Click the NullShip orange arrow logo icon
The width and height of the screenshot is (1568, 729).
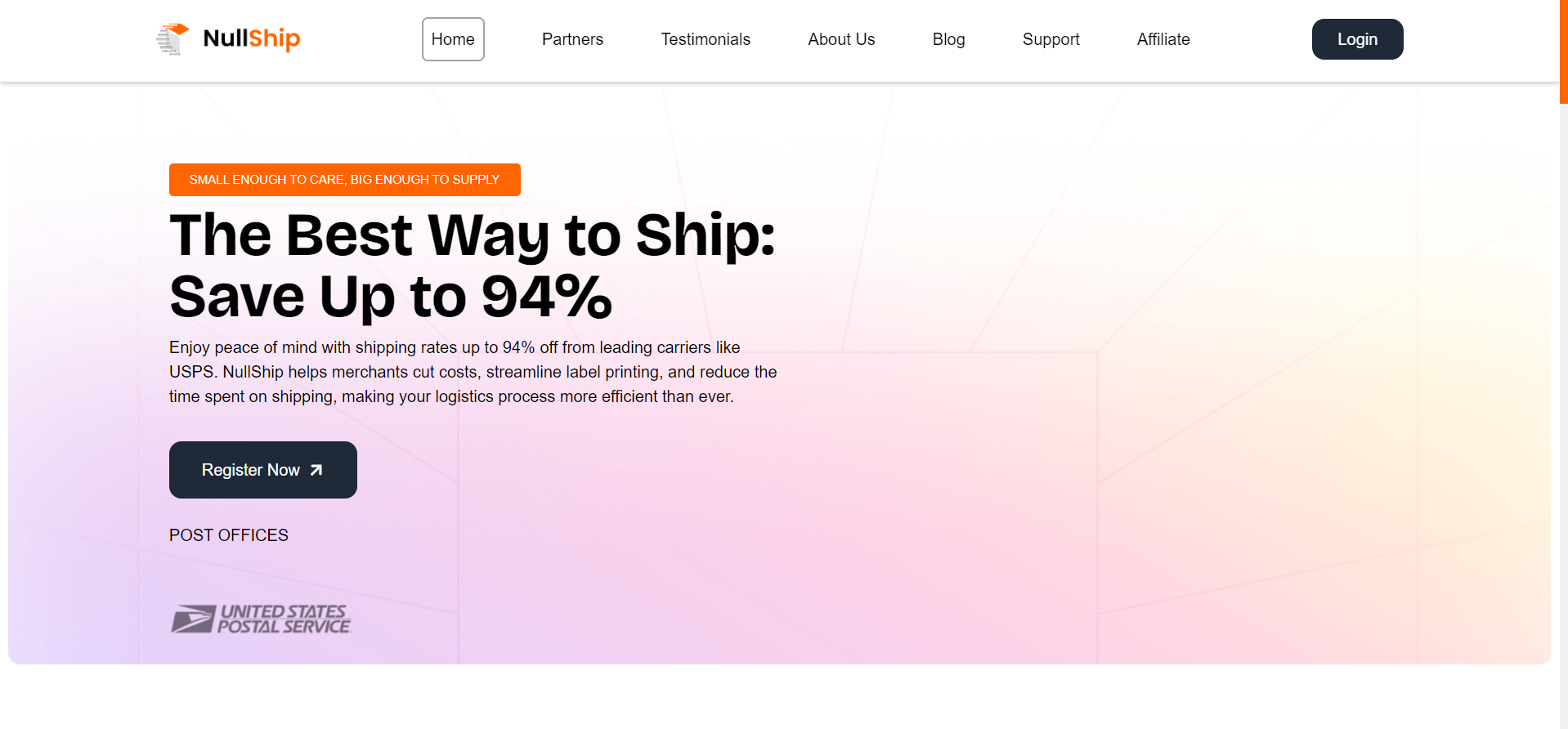click(172, 39)
